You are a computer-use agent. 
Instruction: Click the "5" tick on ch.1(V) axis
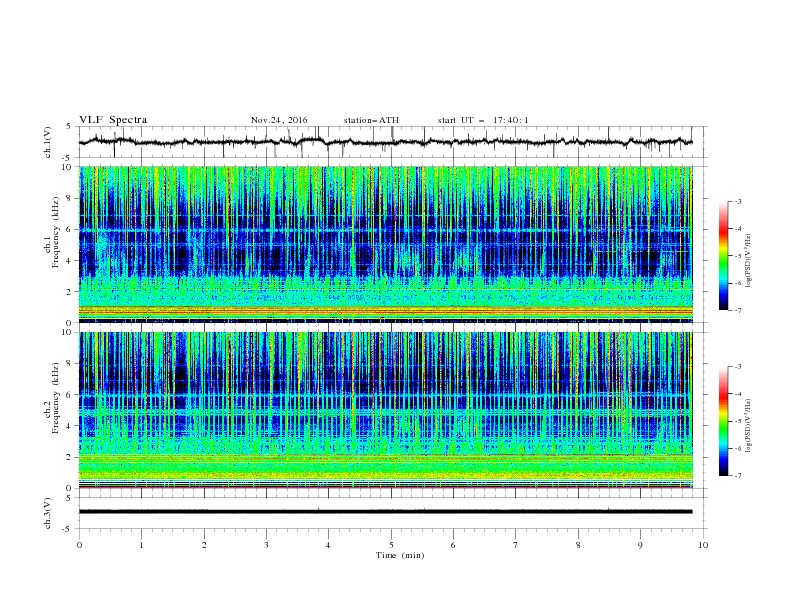(67, 127)
